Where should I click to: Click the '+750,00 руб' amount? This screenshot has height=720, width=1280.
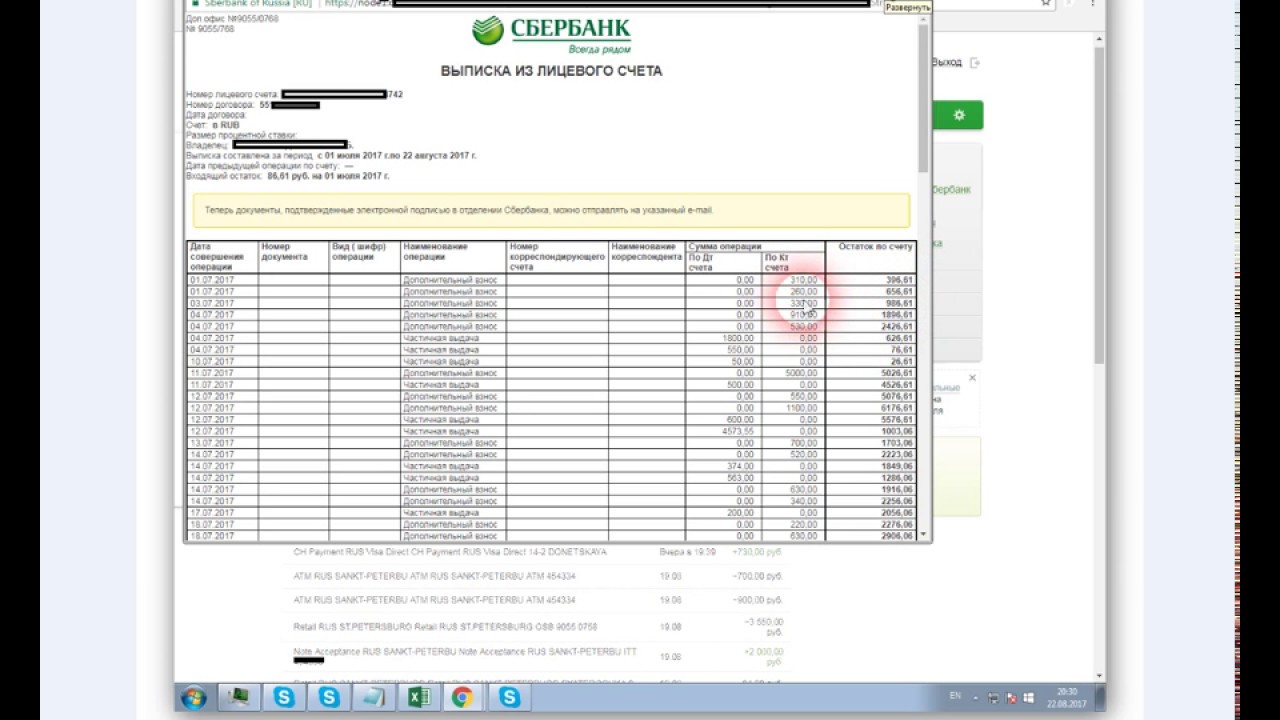tap(756, 552)
